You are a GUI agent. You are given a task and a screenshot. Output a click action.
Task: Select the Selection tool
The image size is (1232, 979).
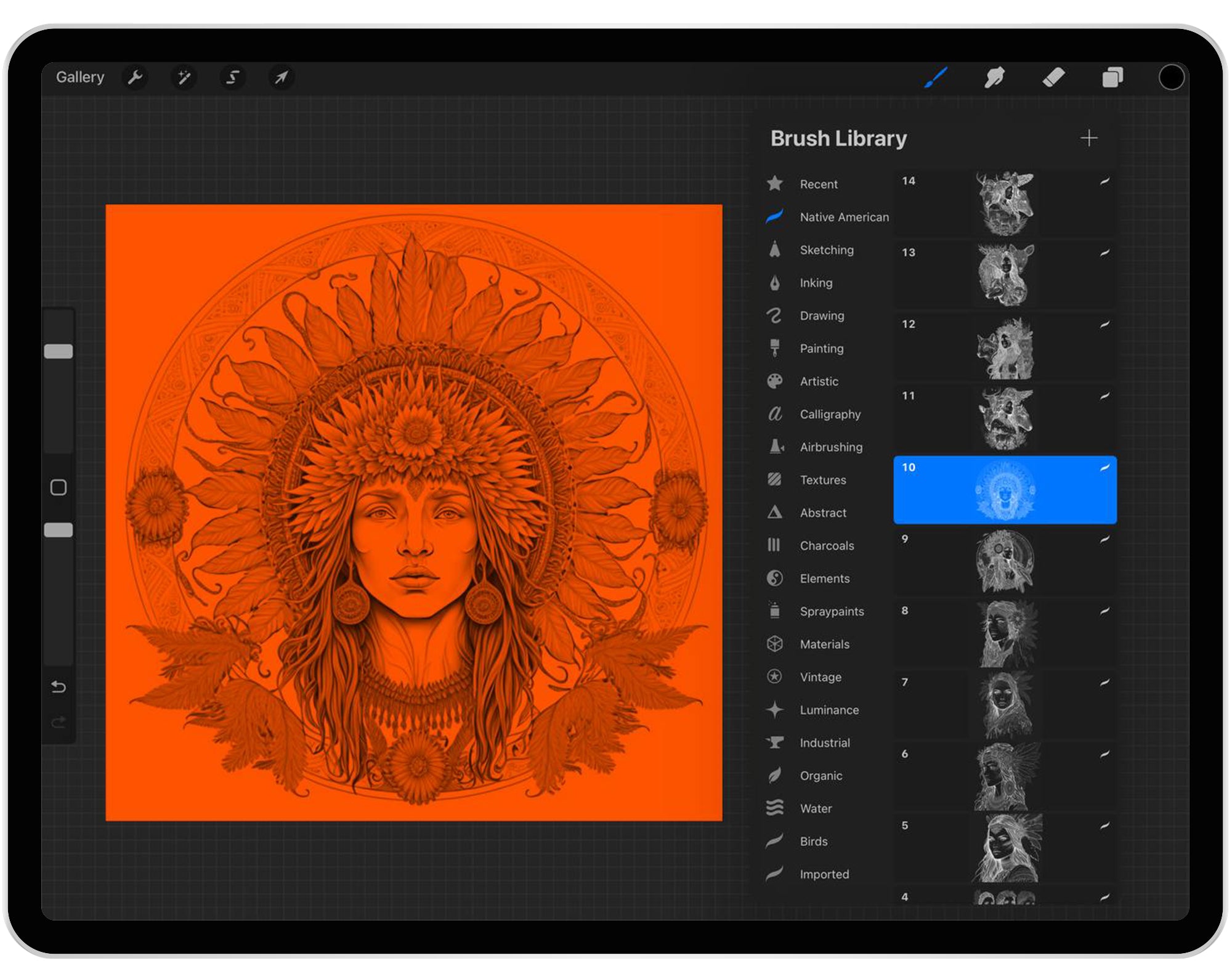click(x=232, y=77)
